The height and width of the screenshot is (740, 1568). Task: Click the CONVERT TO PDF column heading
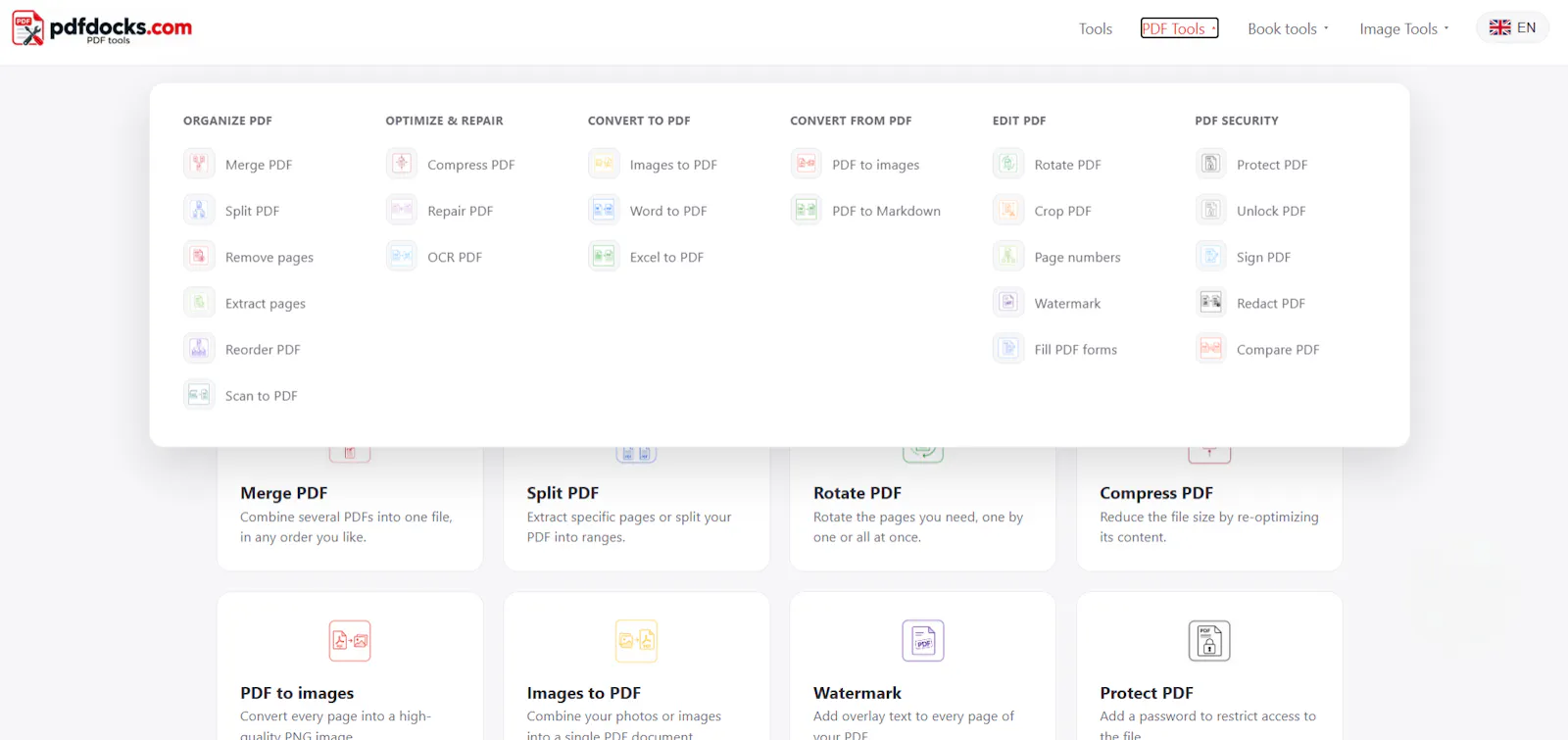point(639,121)
